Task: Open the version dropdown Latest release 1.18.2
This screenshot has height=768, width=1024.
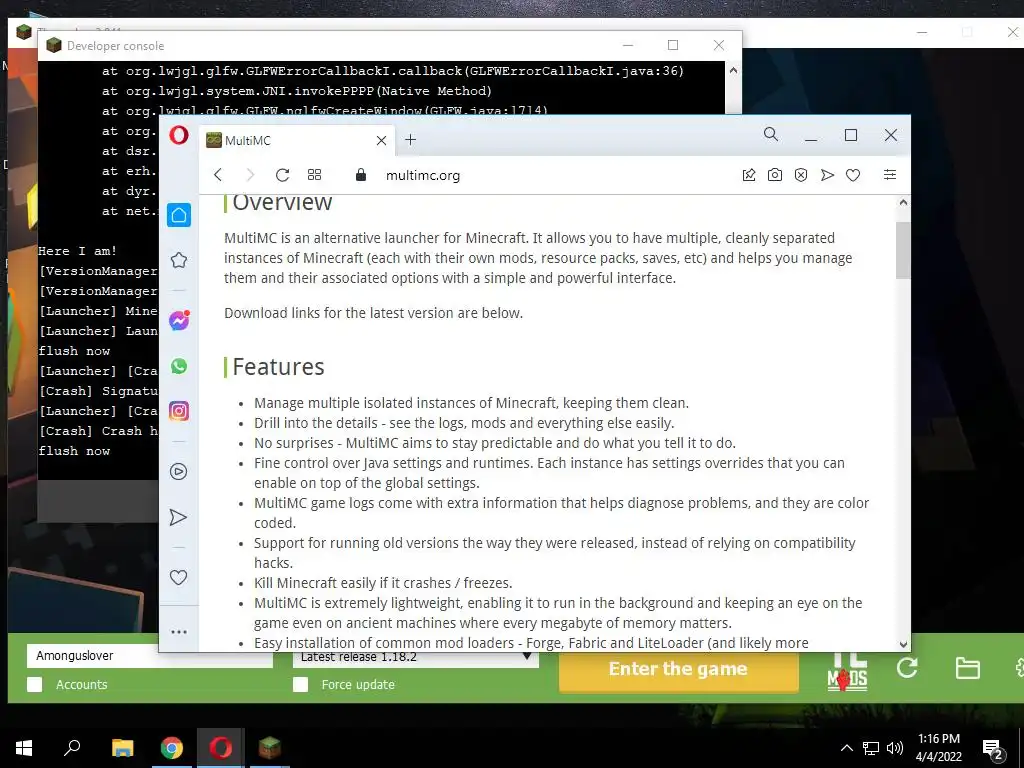Action: point(415,658)
